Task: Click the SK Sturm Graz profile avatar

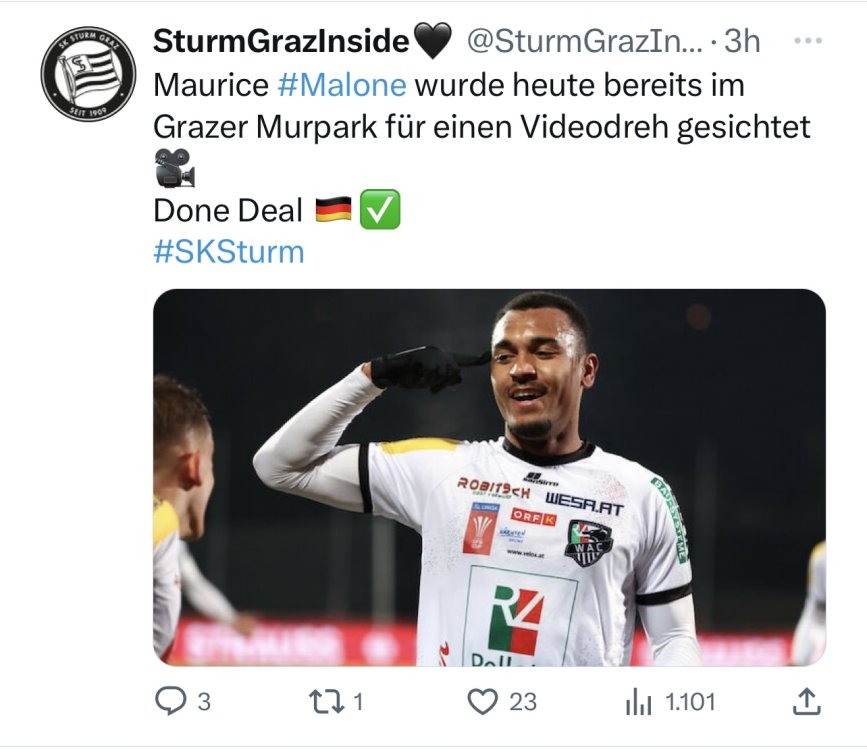Action: coord(88,73)
